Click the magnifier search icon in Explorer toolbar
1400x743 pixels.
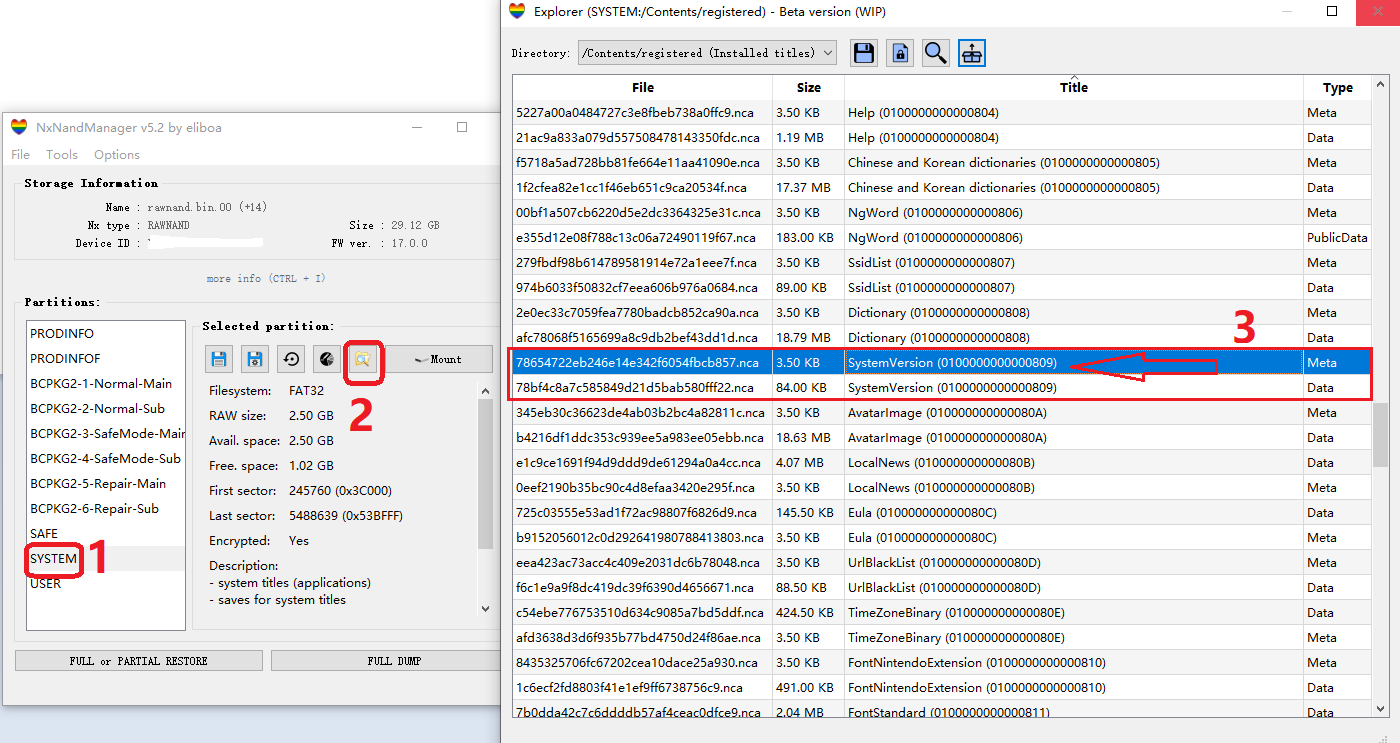[x=935, y=54]
